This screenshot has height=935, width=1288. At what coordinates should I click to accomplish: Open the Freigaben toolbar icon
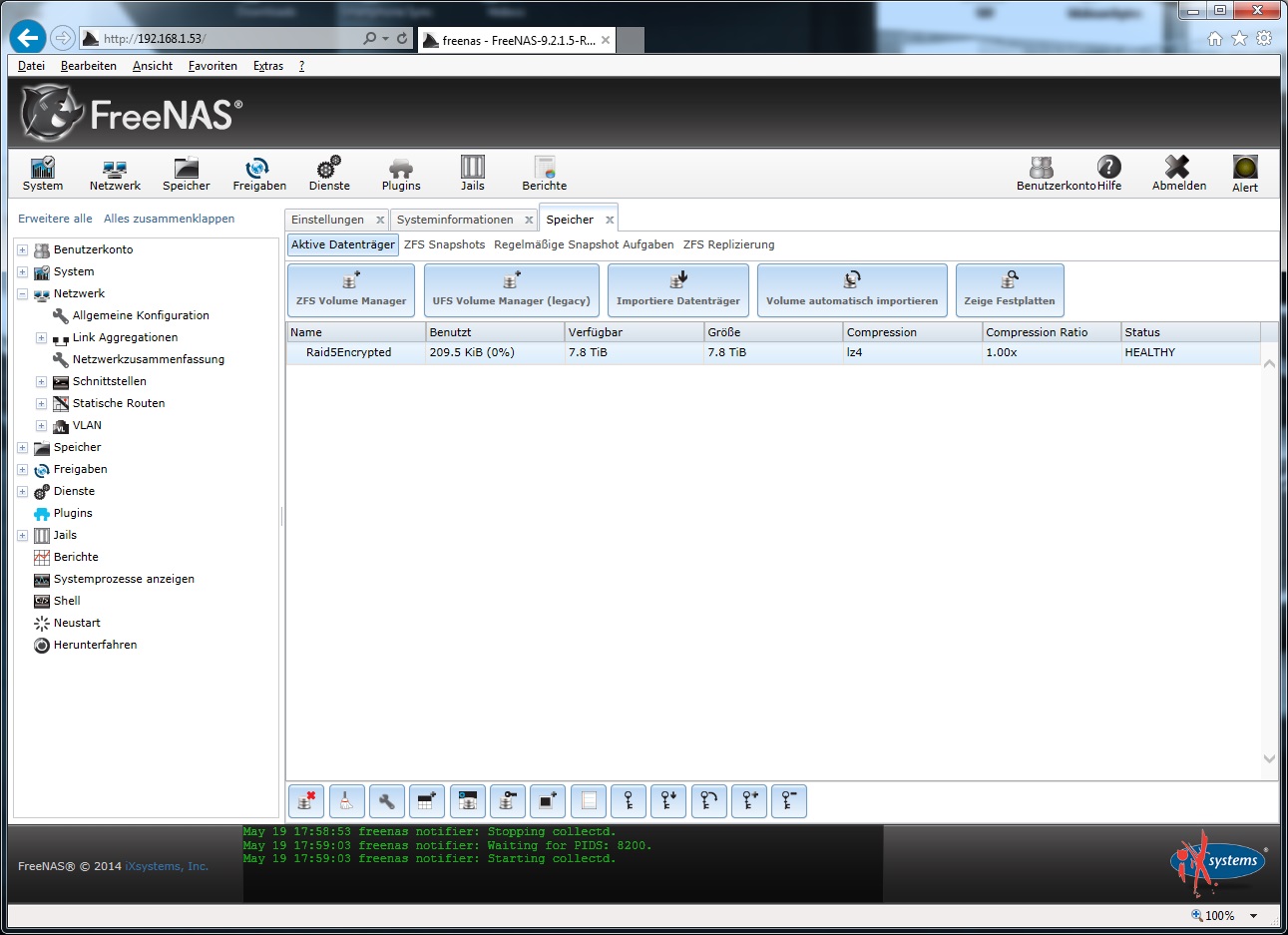(x=259, y=174)
